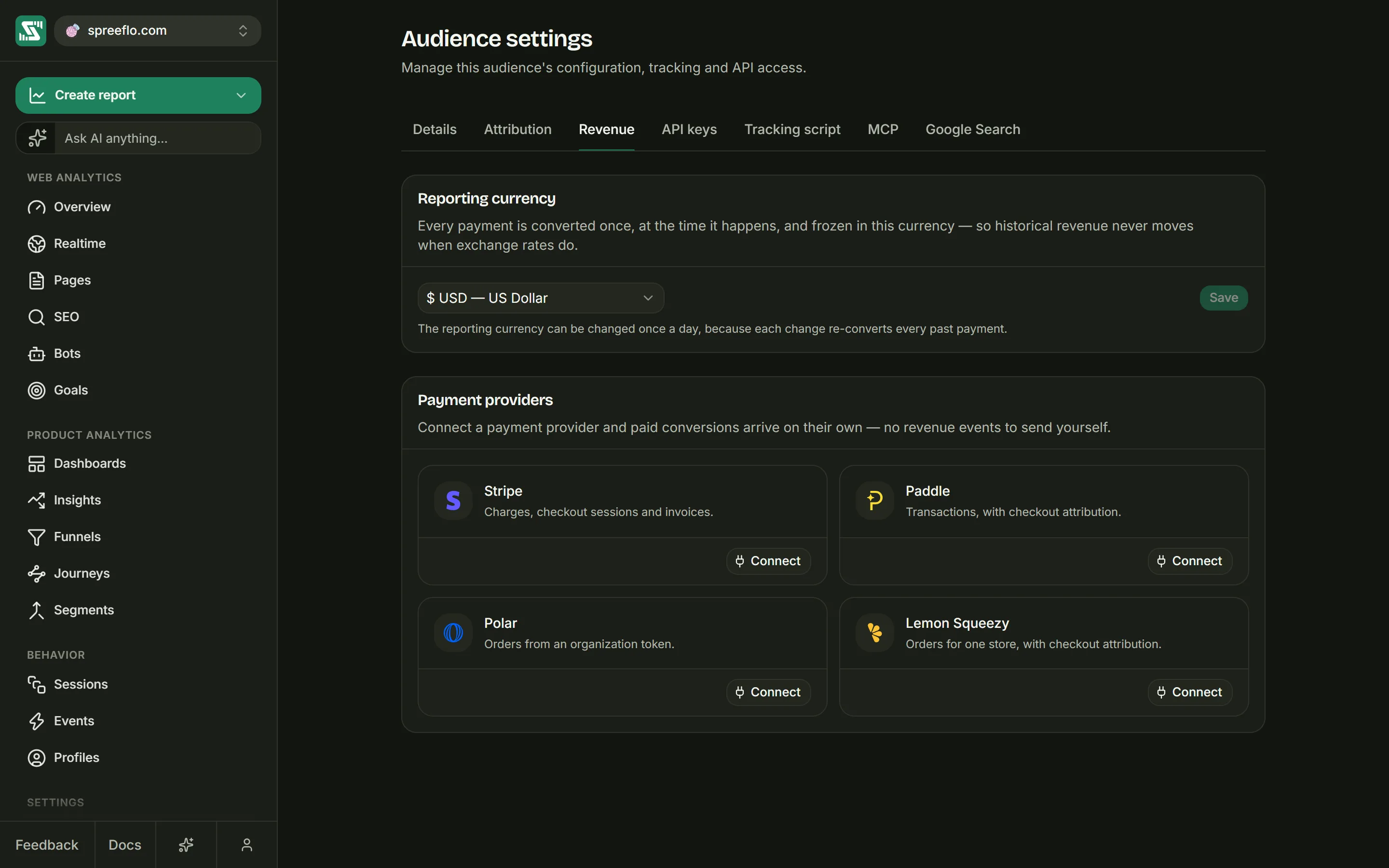Open the Insights trend icon
Image resolution: width=1389 pixels, height=868 pixels.
tap(36, 501)
